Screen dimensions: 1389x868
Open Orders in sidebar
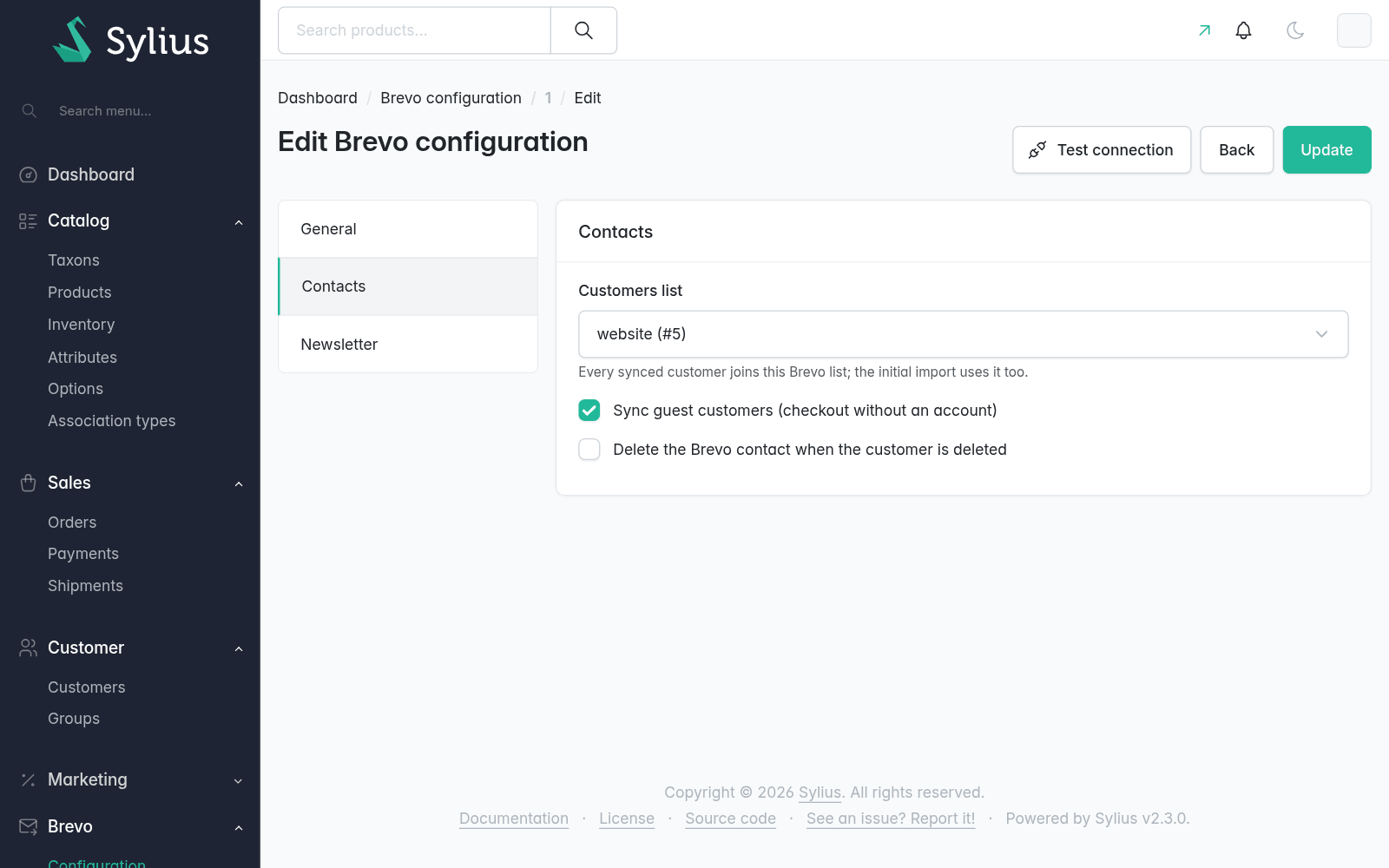[72, 523]
